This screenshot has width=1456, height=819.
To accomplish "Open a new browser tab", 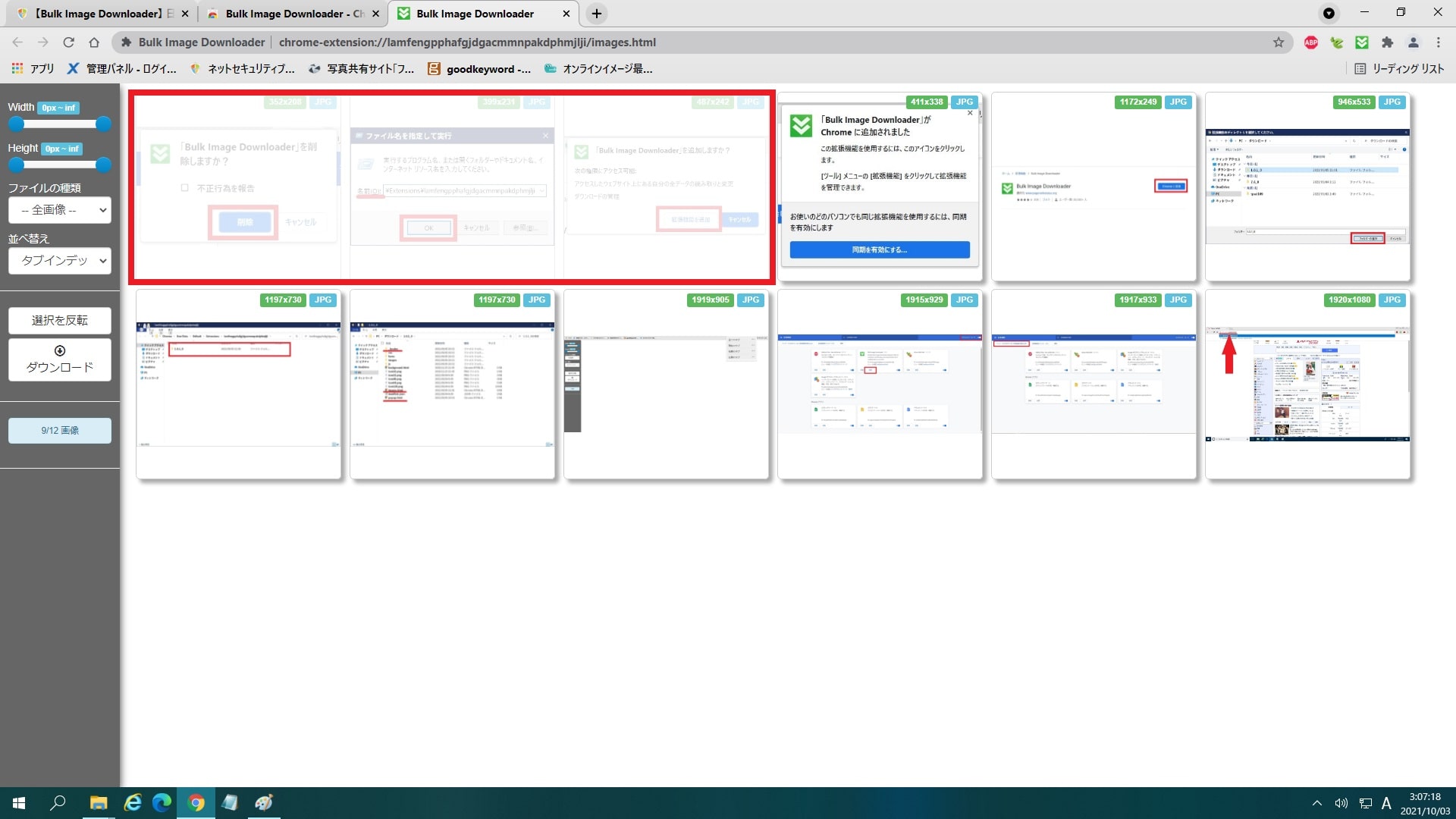I will (x=597, y=14).
